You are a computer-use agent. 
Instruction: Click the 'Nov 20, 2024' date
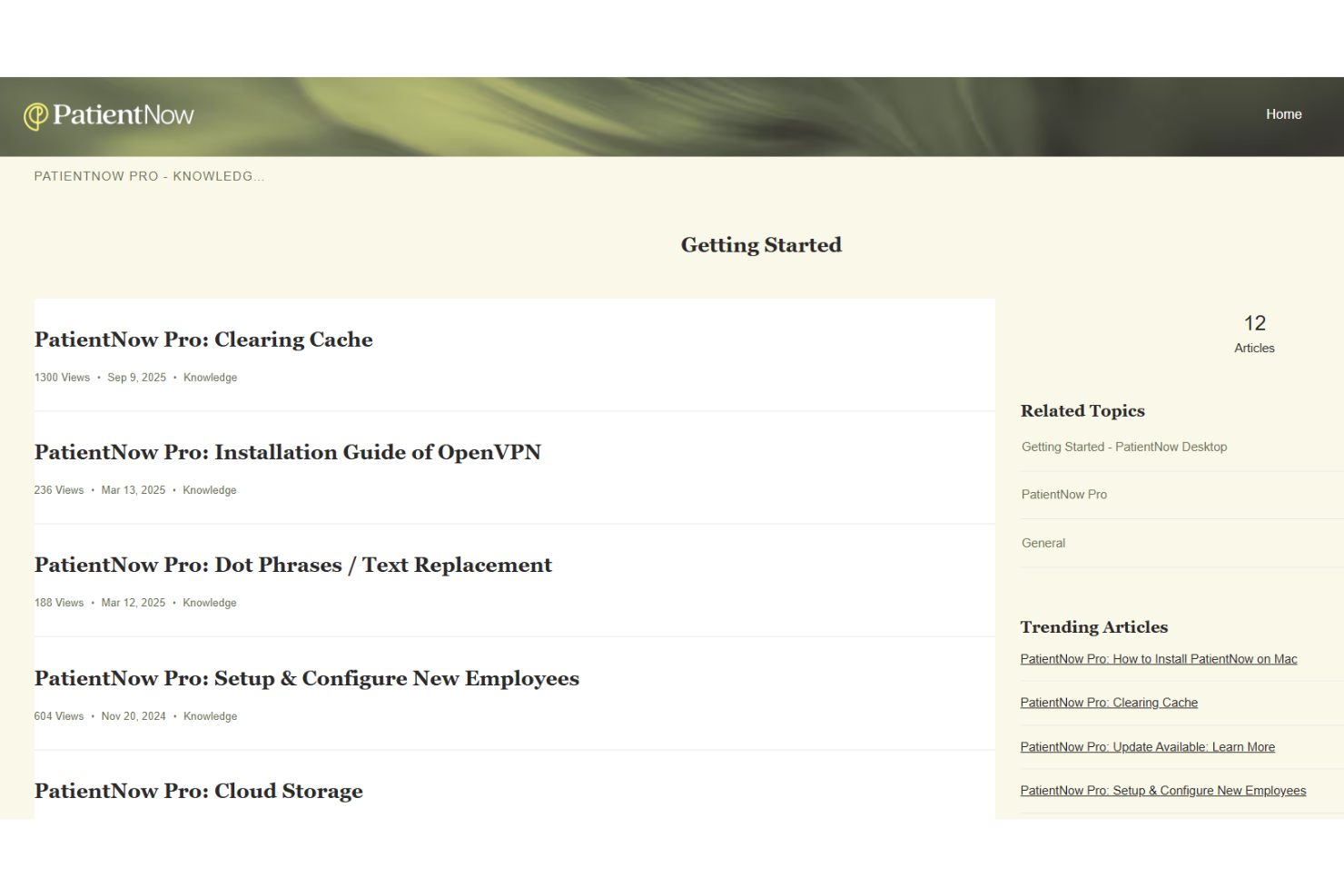(x=133, y=716)
